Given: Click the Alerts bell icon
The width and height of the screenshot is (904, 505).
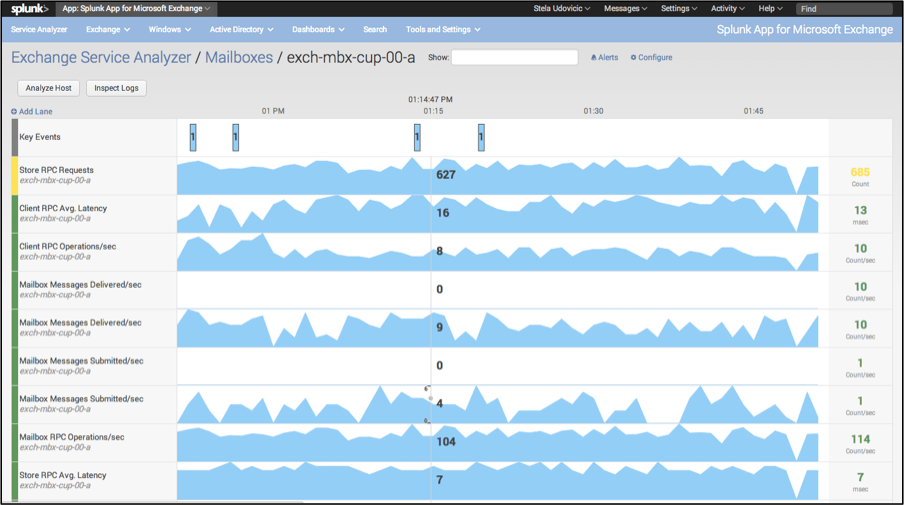Looking at the screenshot, I should 593,58.
